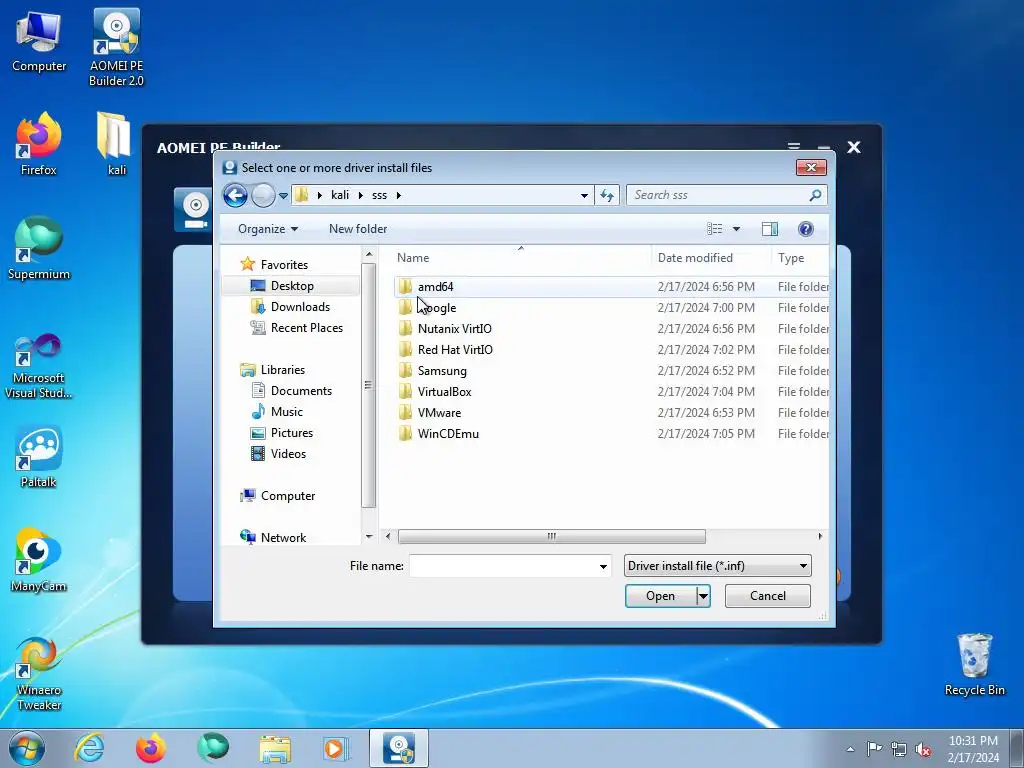Select Desktop in Favorites
The width and height of the screenshot is (1024, 768).
coord(292,285)
